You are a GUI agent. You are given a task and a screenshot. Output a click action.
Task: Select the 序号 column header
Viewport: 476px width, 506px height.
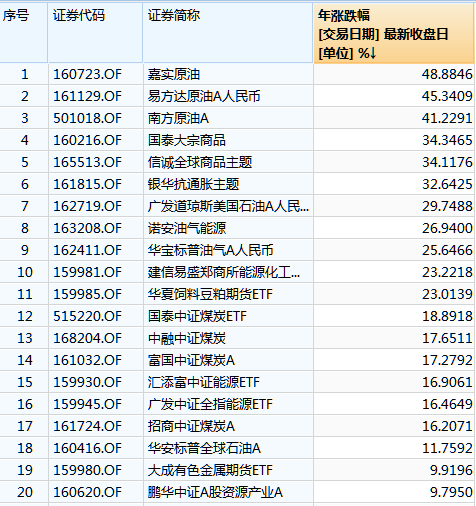pos(23,33)
